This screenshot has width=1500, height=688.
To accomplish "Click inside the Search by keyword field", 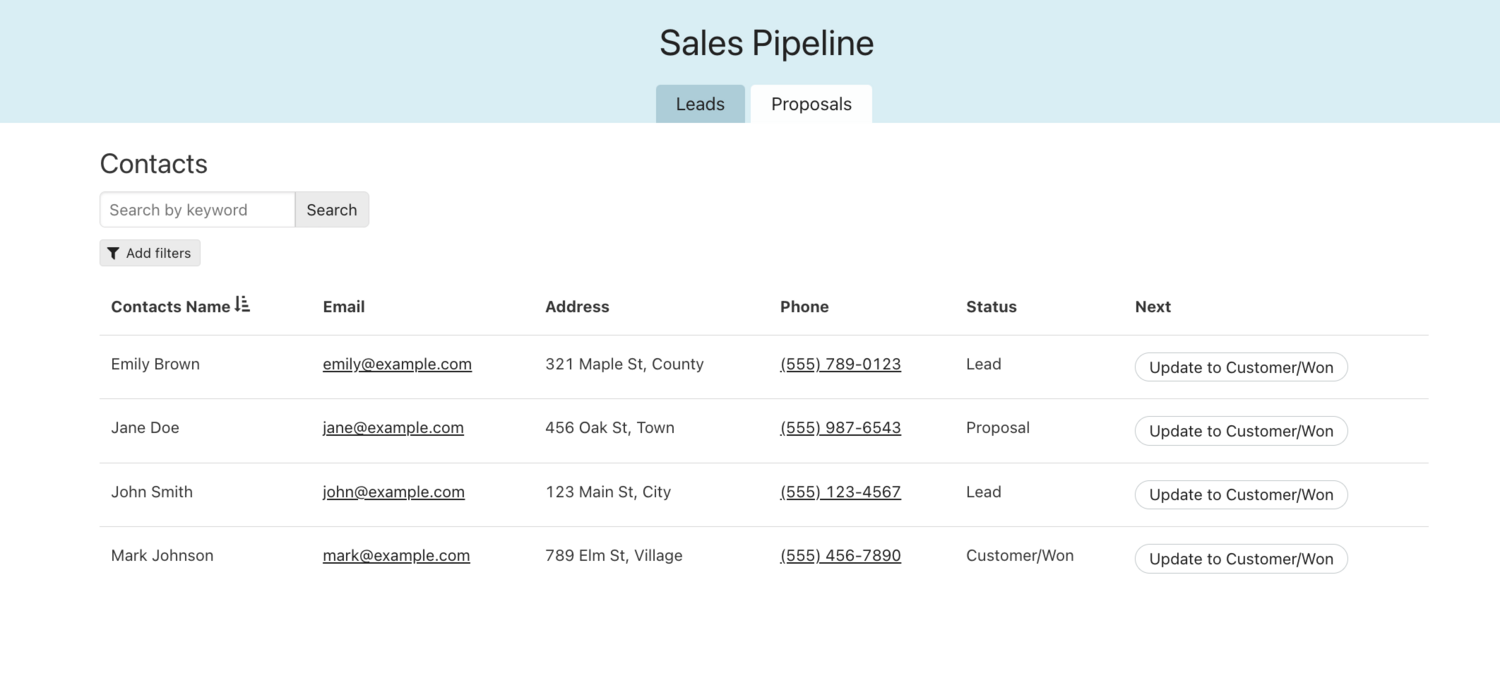I will click(197, 209).
